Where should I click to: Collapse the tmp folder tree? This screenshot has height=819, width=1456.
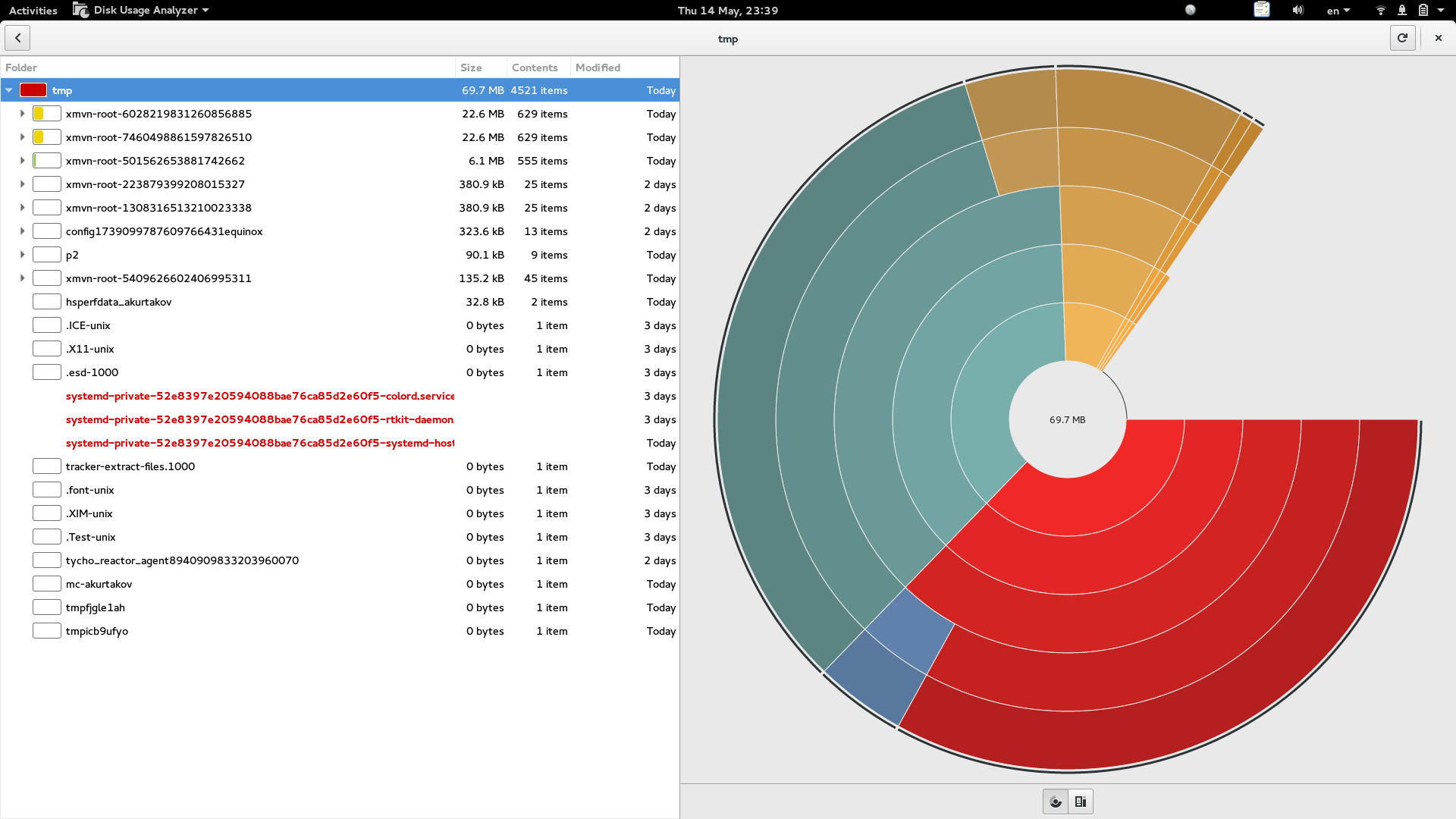pyautogui.click(x=9, y=90)
